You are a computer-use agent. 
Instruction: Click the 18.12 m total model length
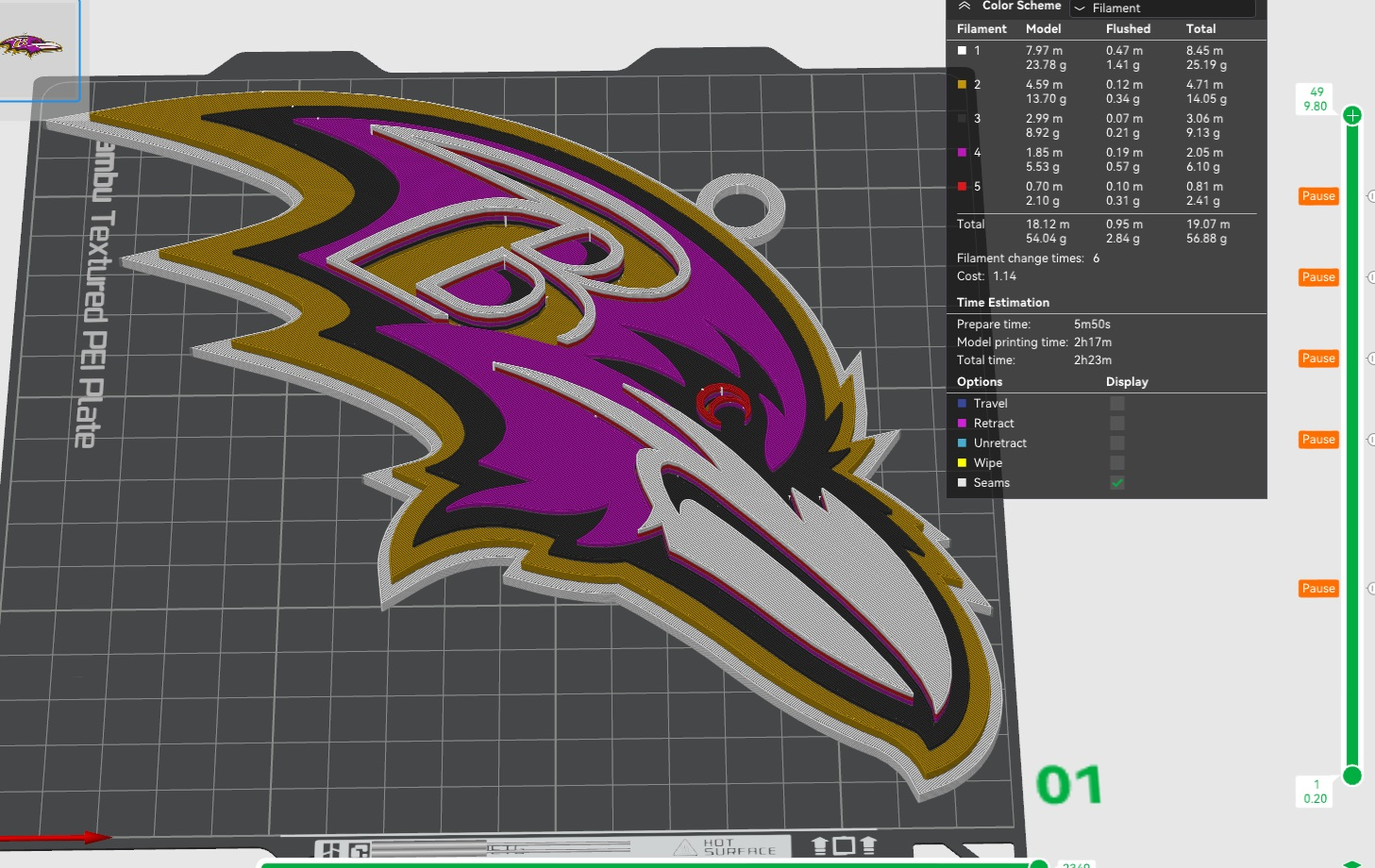coord(1048,225)
